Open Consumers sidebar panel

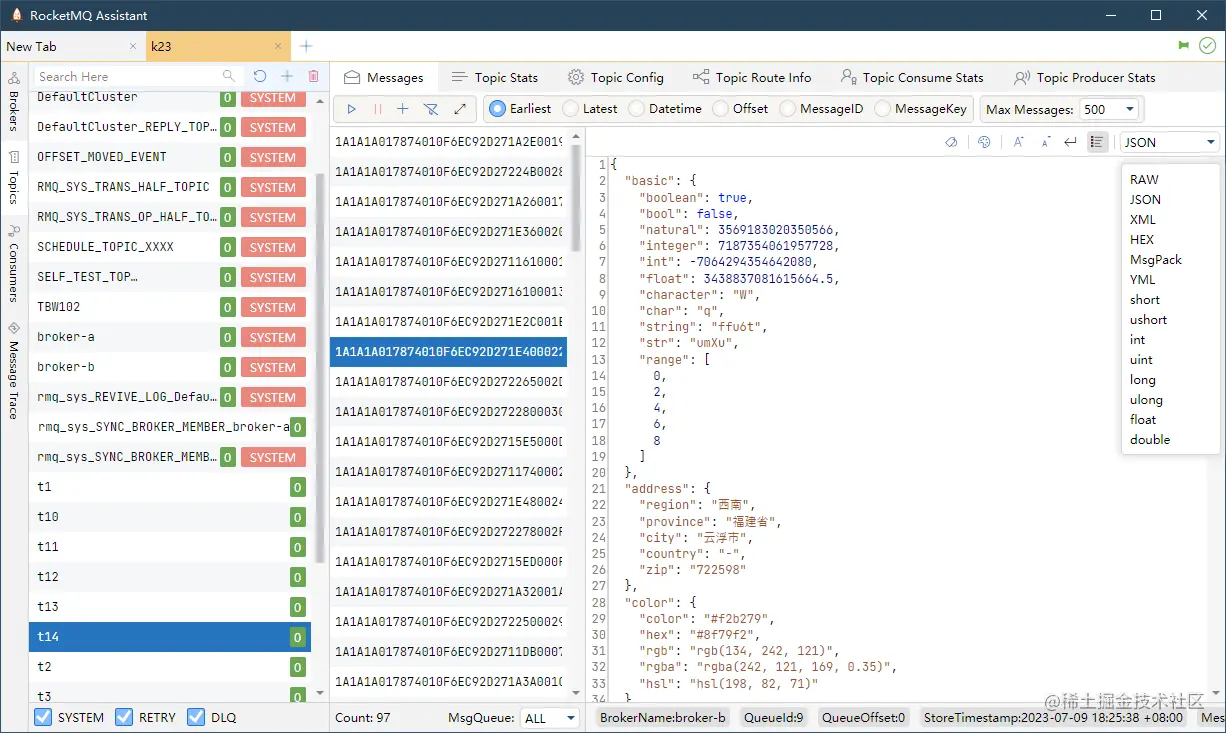tap(14, 262)
